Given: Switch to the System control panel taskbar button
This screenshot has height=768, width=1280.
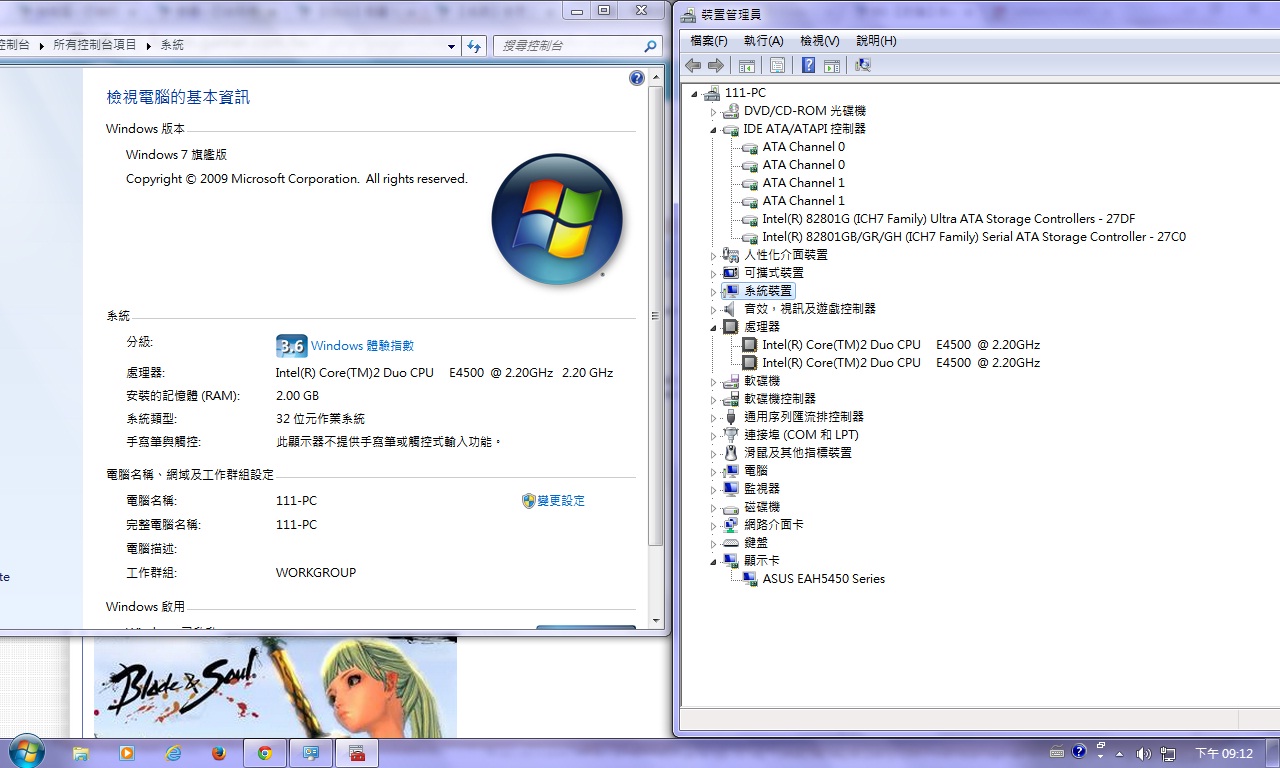Looking at the screenshot, I should pos(311,753).
